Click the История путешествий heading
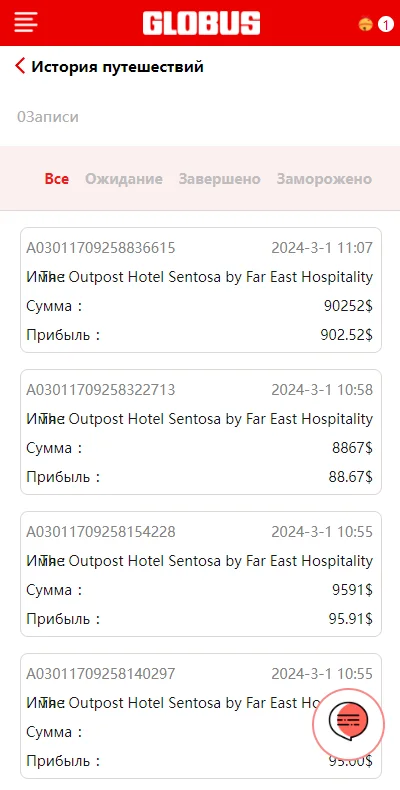Screen dimensions: 400x790 pyautogui.click(x=117, y=66)
